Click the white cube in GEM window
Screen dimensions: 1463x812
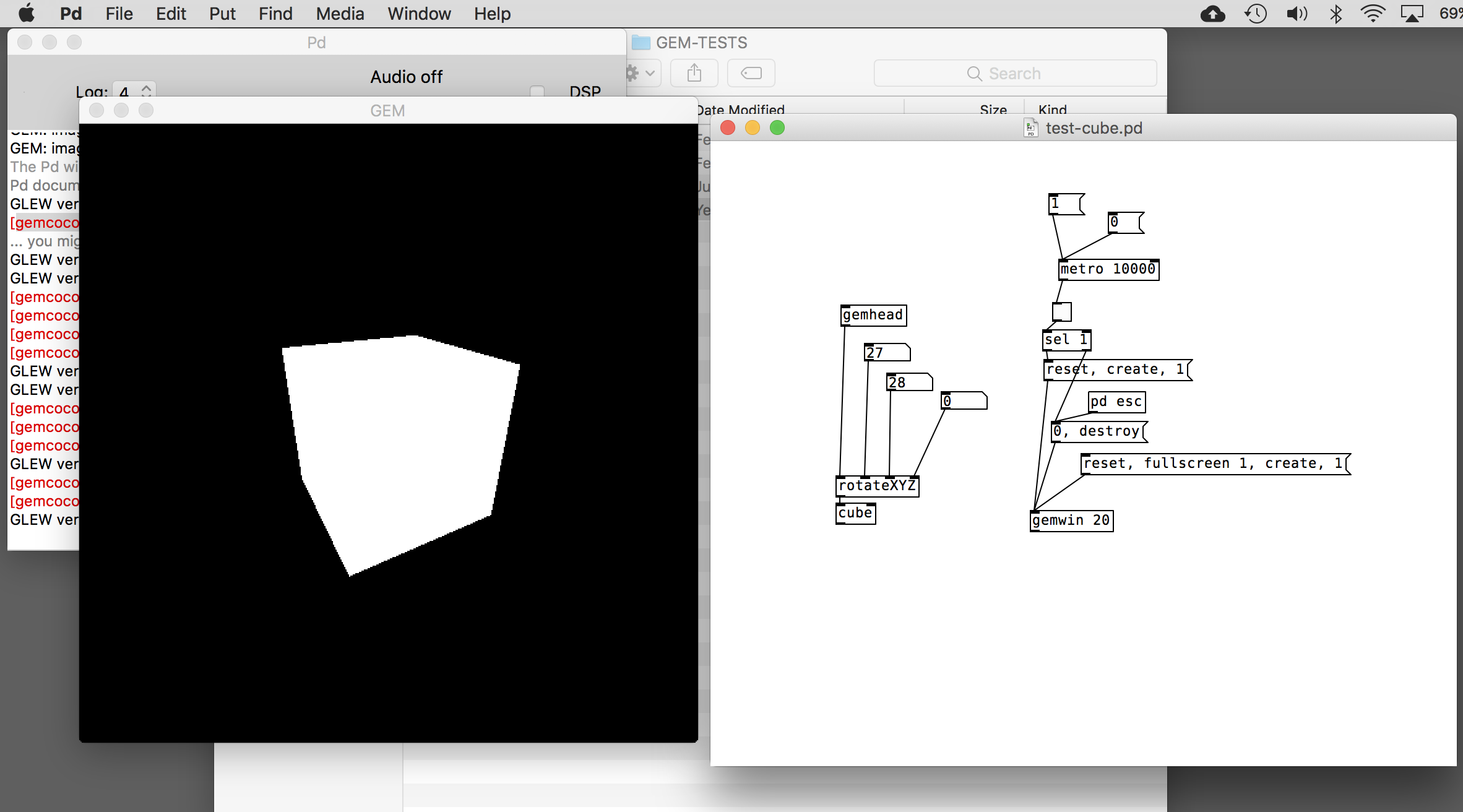pyautogui.click(x=400, y=455)
